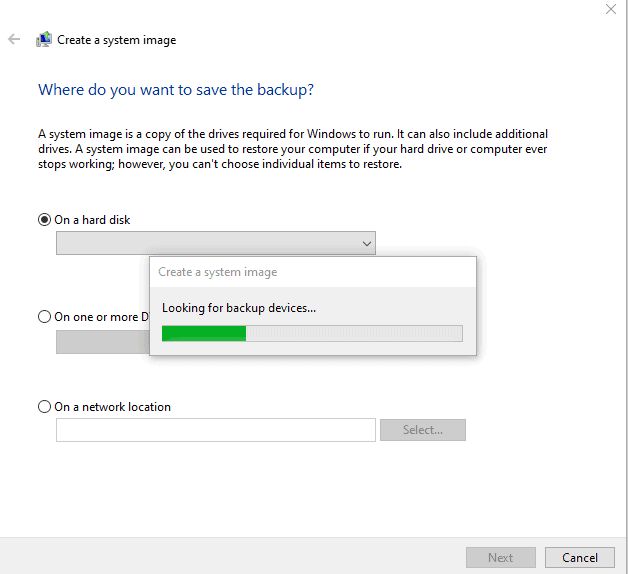Click the popup title 'Create a system image'
Image resolution: width=628 pixels, height=574 pixels.
point(217,272)
